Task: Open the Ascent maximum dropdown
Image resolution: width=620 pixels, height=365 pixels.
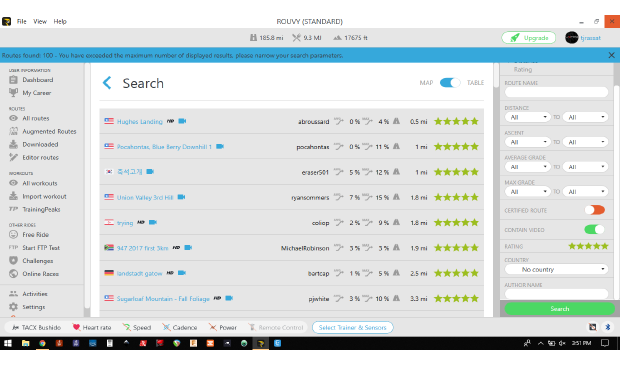Action: click(585, 142)
